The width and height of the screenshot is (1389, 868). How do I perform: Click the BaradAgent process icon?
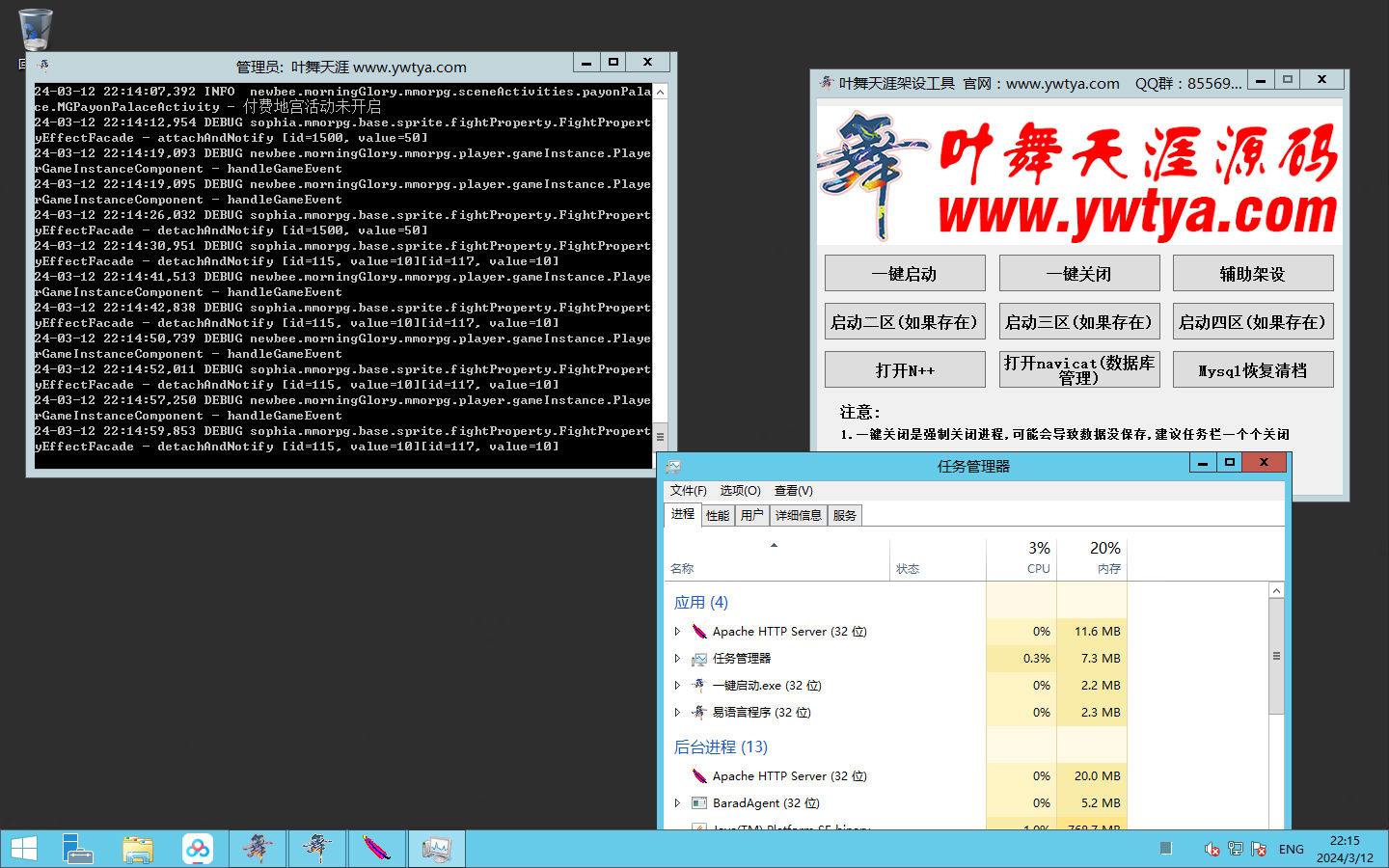click(x=699, y=803)
